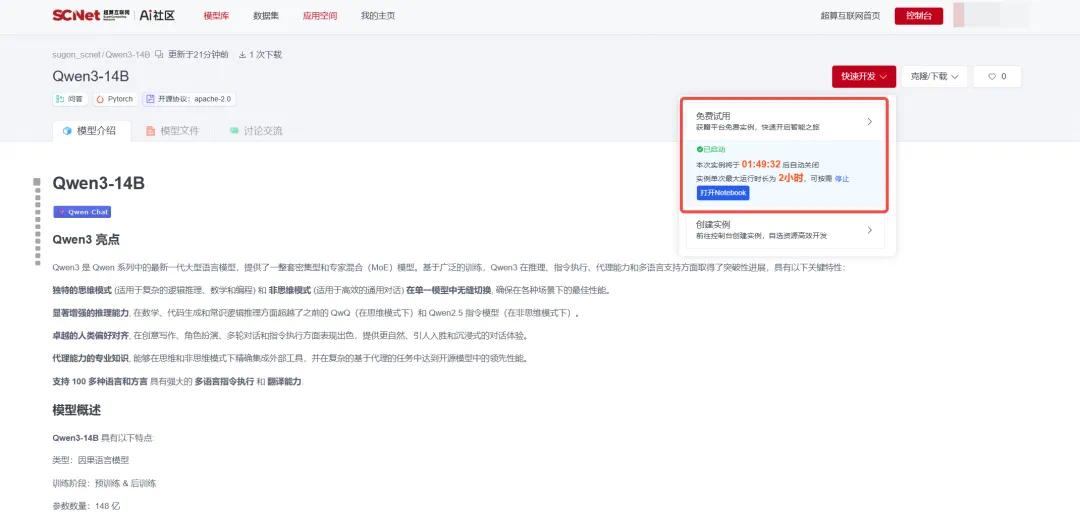Screen dimensions: 1080x516
Task: Click the 问答 task tag
Action: (70, 99)
